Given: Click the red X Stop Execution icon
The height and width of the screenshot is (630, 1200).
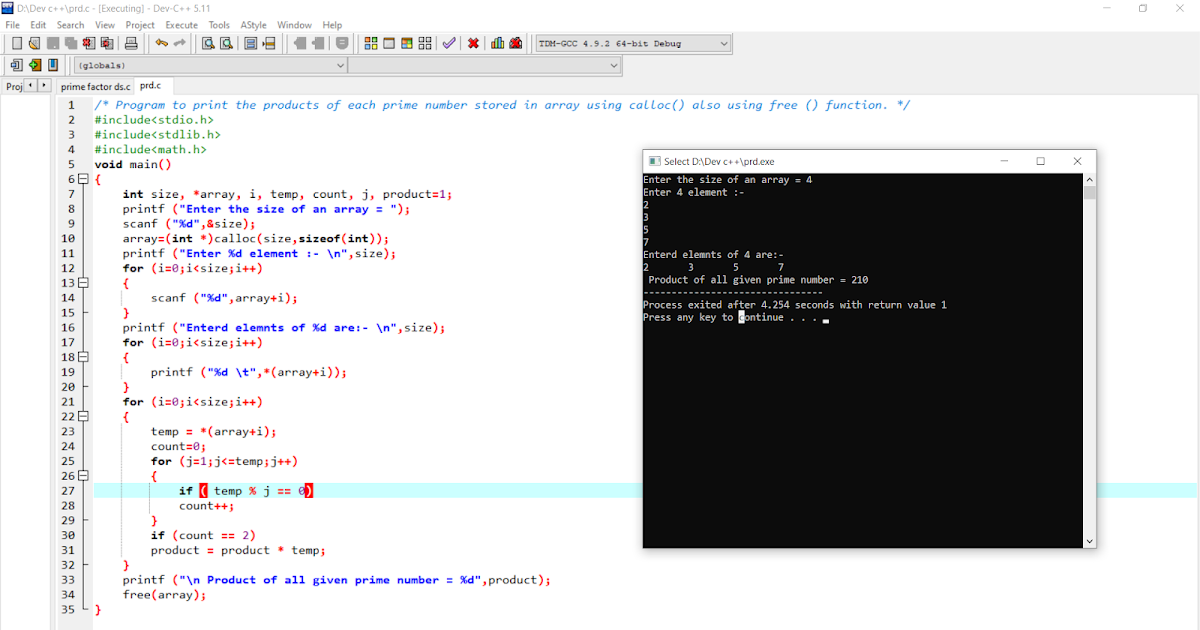Looking at the screenshot, I should 472,42.
